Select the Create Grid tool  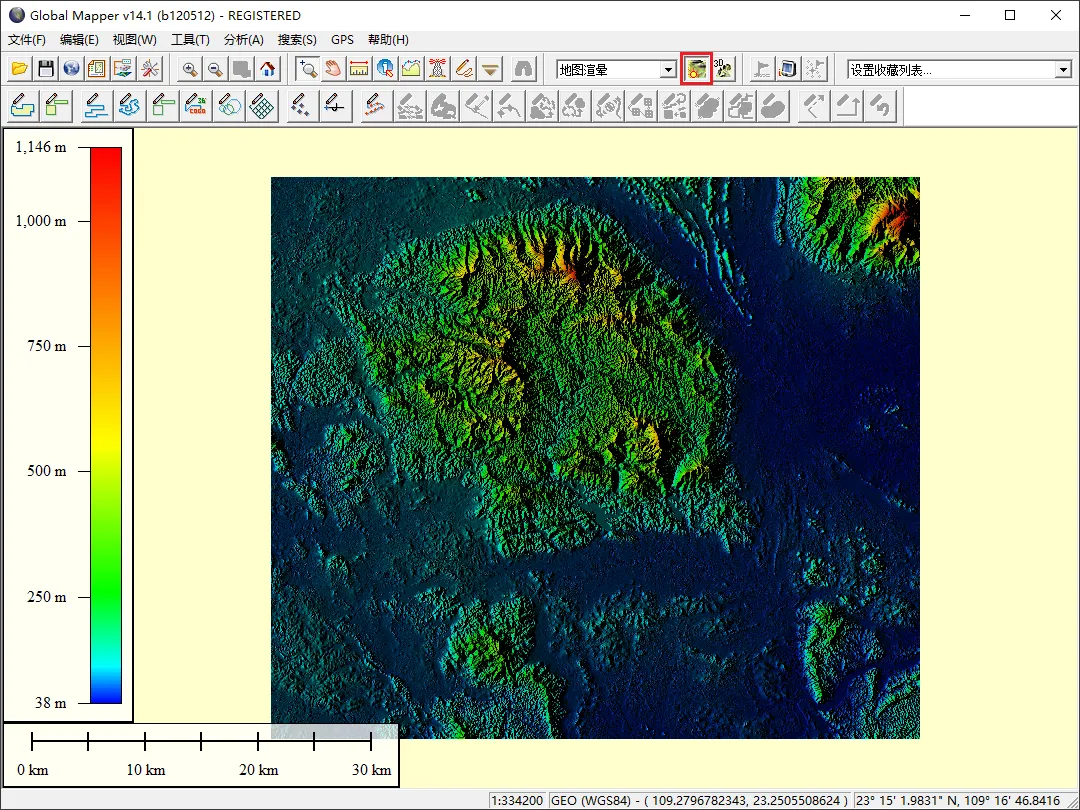pyautogui.click(x=262, y=107)
